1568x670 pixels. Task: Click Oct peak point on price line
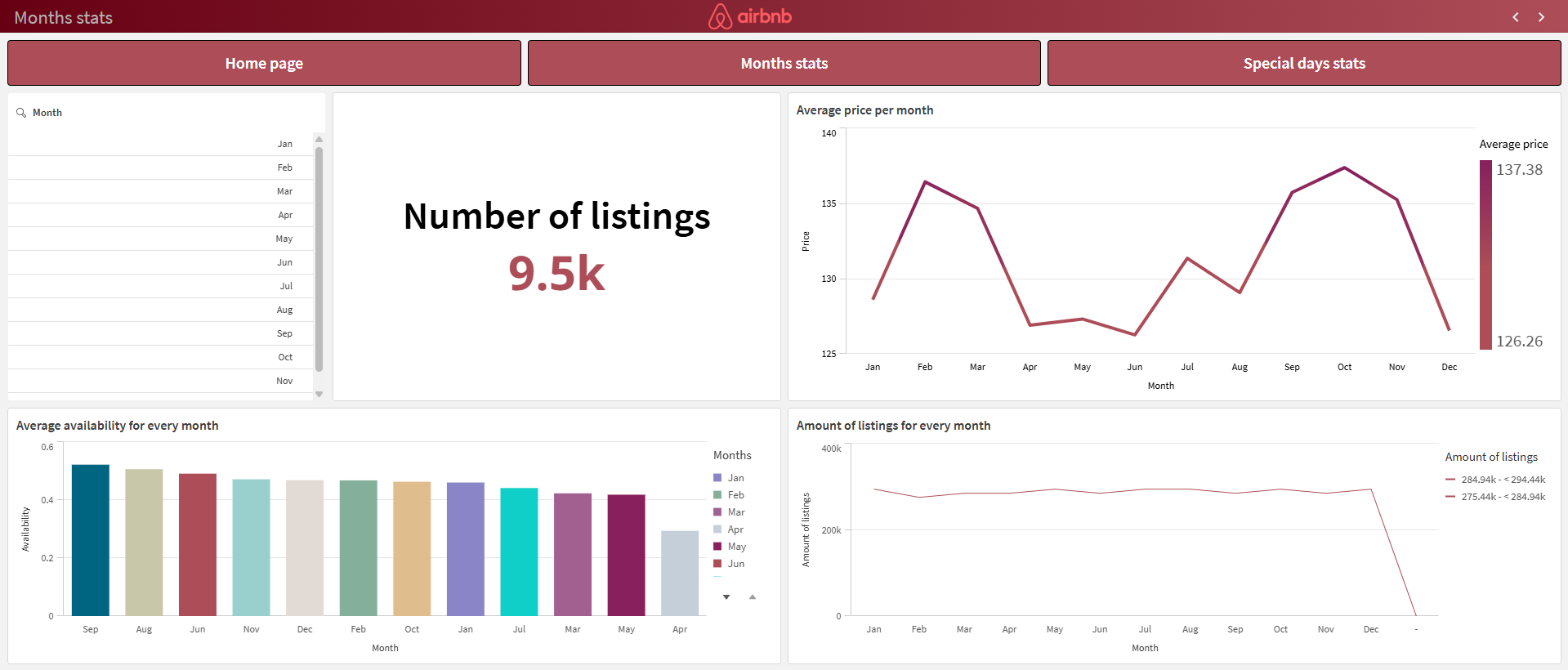(x=1345, y=167)
